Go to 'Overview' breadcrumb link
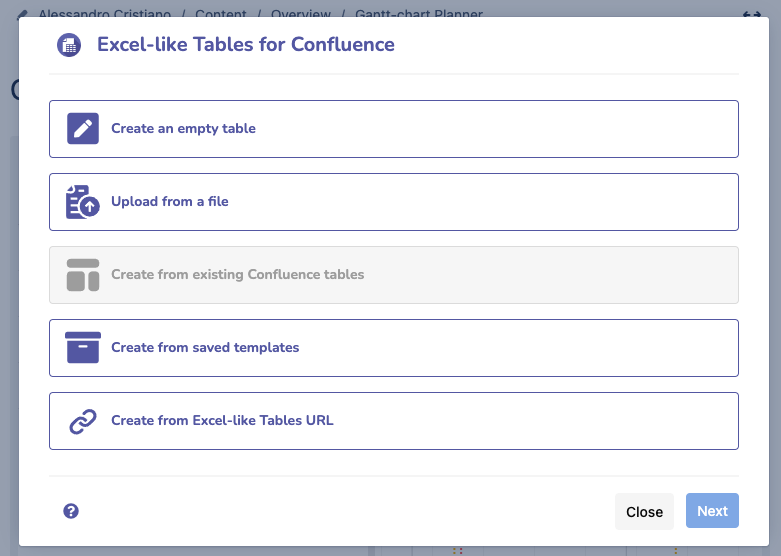The height and width of the screenshot is (556, 781). point(301,14)
